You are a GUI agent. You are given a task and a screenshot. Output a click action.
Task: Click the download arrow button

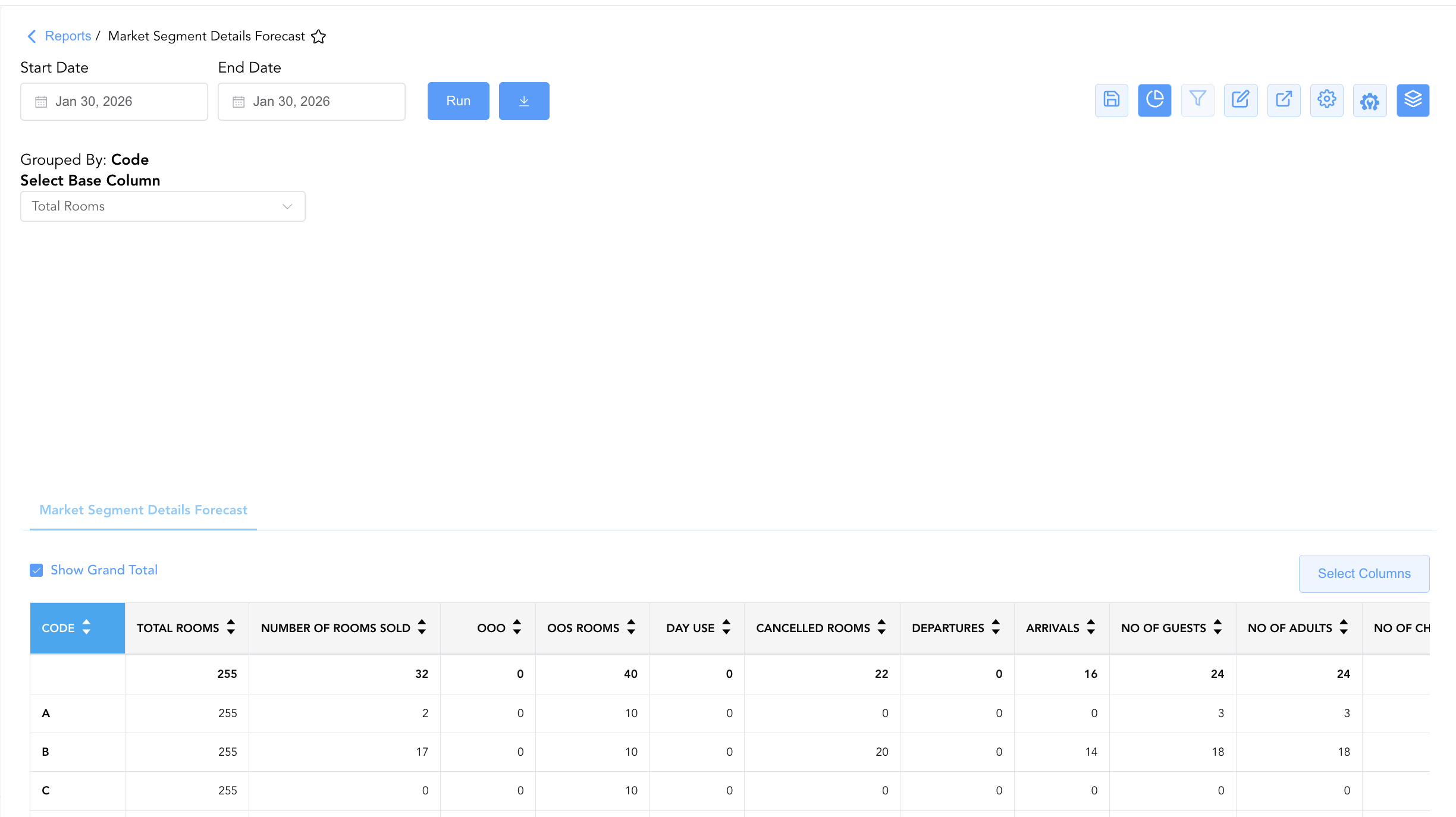[524, 101]
